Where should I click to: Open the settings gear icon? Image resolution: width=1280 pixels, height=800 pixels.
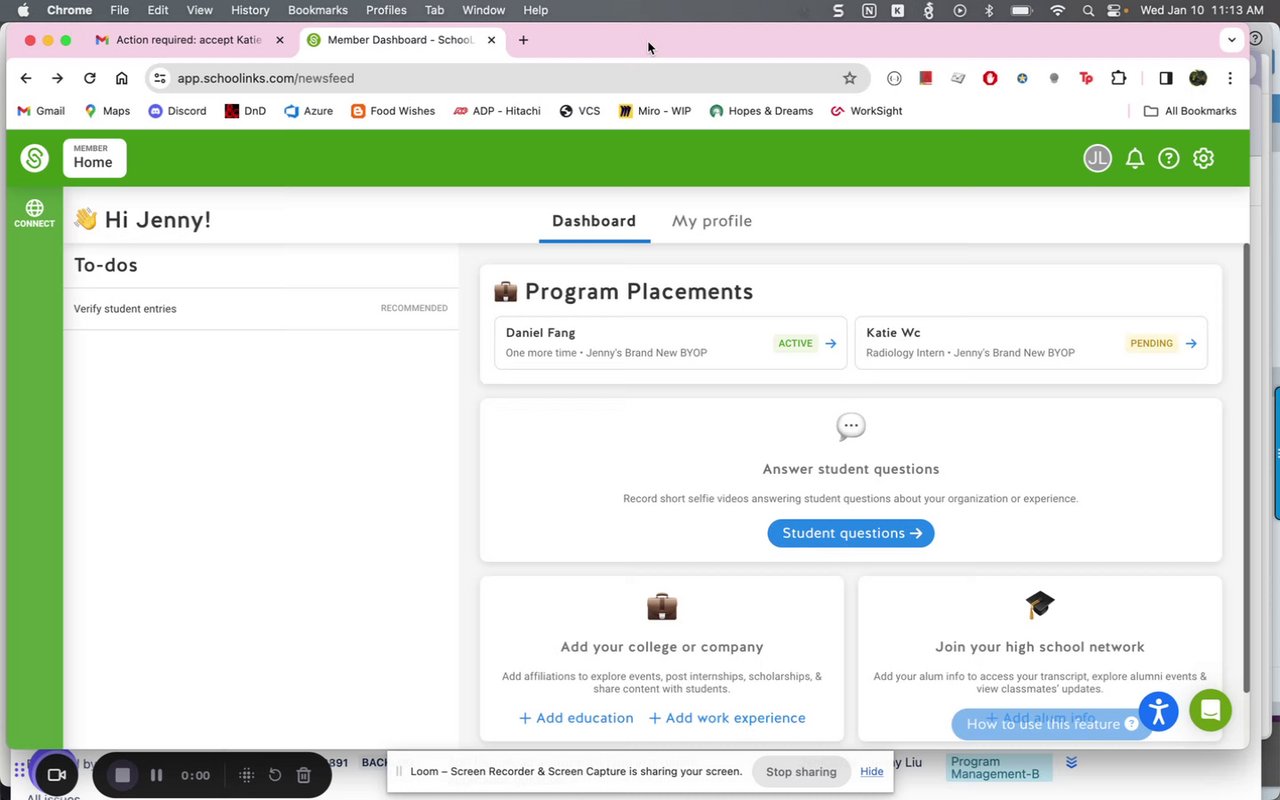[1203, 158]
